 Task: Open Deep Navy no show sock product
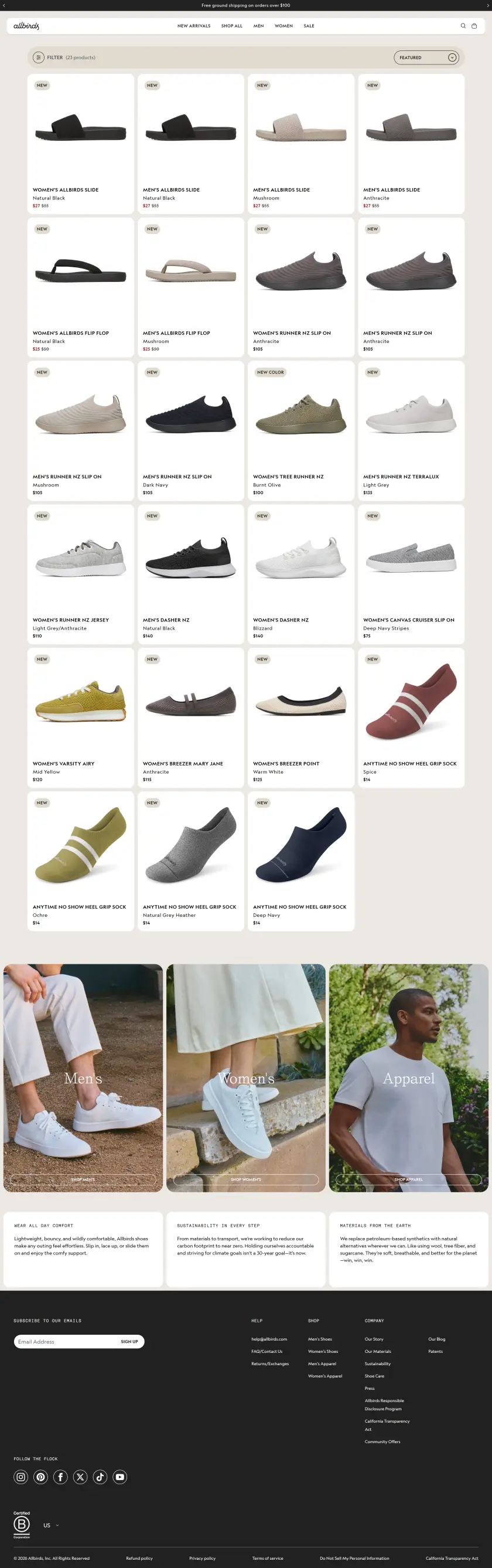(x=301, y=861)
